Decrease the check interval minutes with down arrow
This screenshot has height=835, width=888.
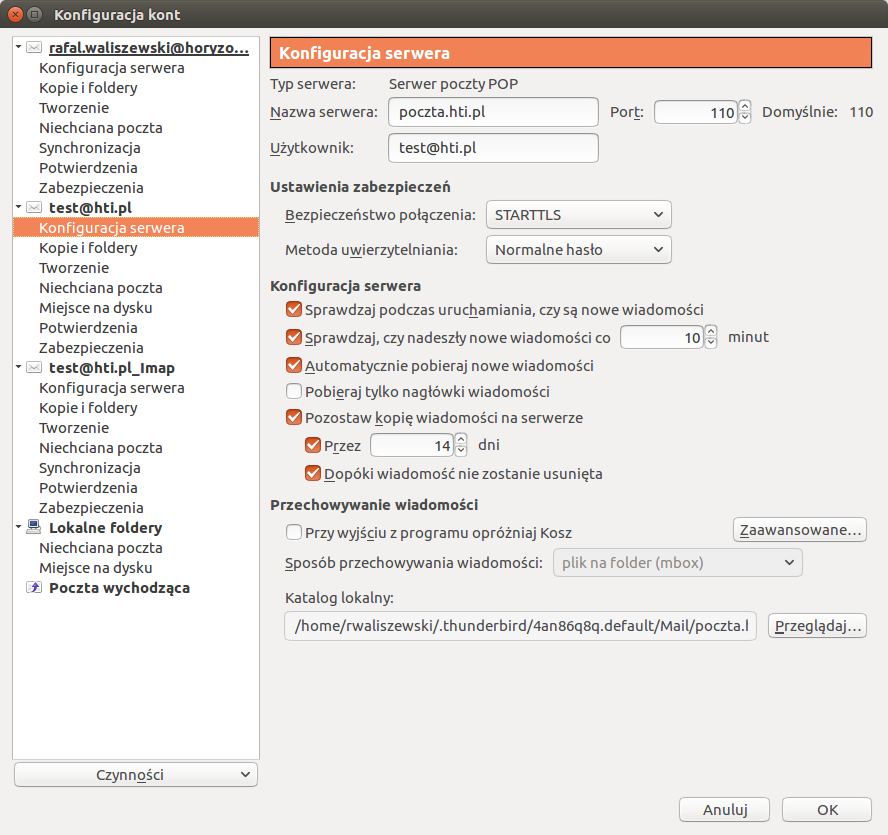pyautogui.click(x=711, y=343)
